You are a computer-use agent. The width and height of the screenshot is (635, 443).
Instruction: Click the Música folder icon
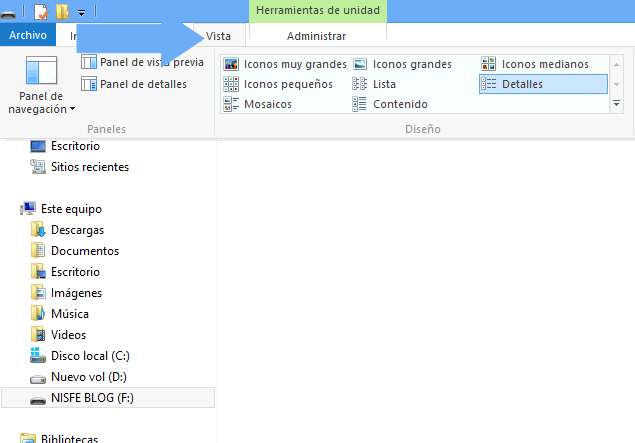click(x=38, y=314)
